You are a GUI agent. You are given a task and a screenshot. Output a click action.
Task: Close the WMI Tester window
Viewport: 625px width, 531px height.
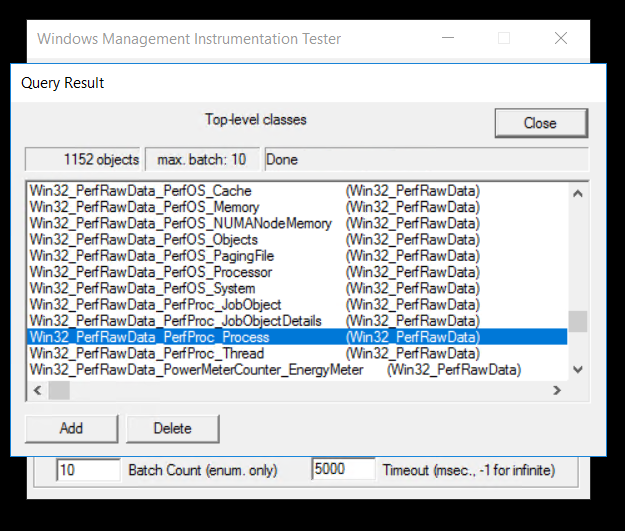click(x=561, y=38)
